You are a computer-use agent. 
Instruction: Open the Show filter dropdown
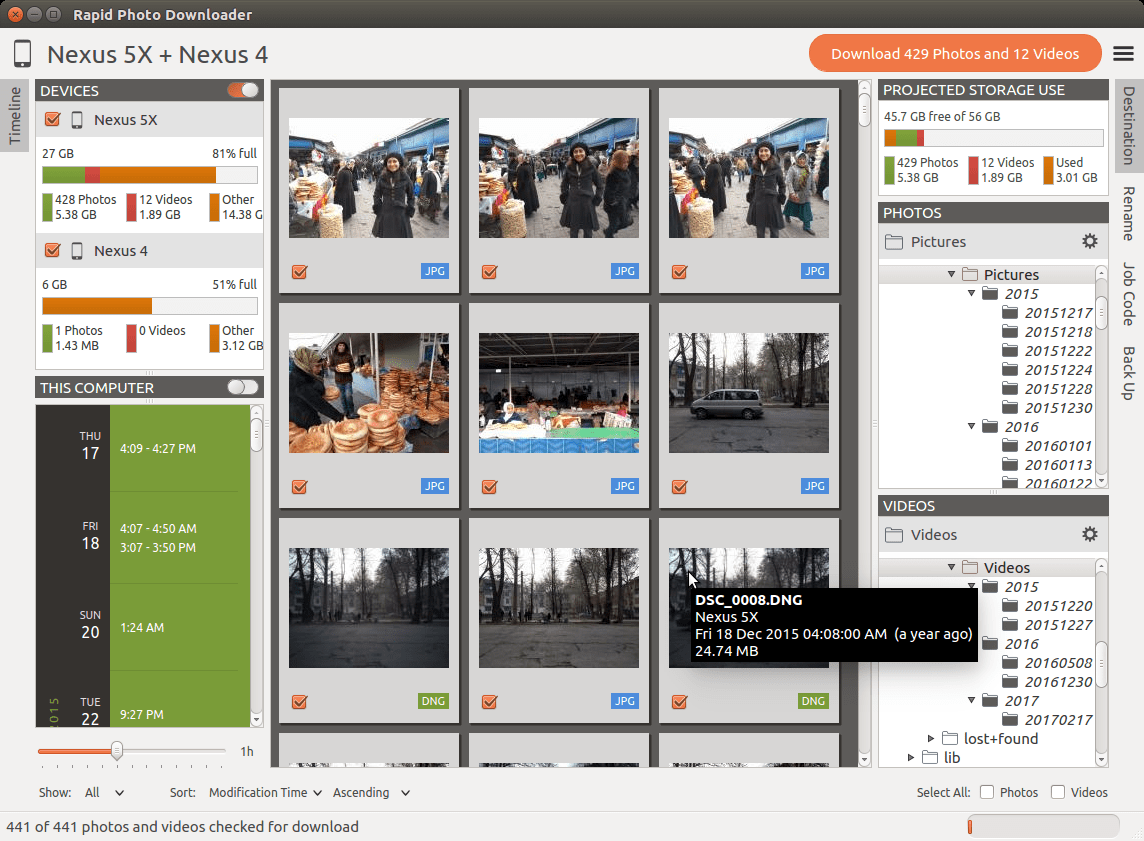point(104,793)
